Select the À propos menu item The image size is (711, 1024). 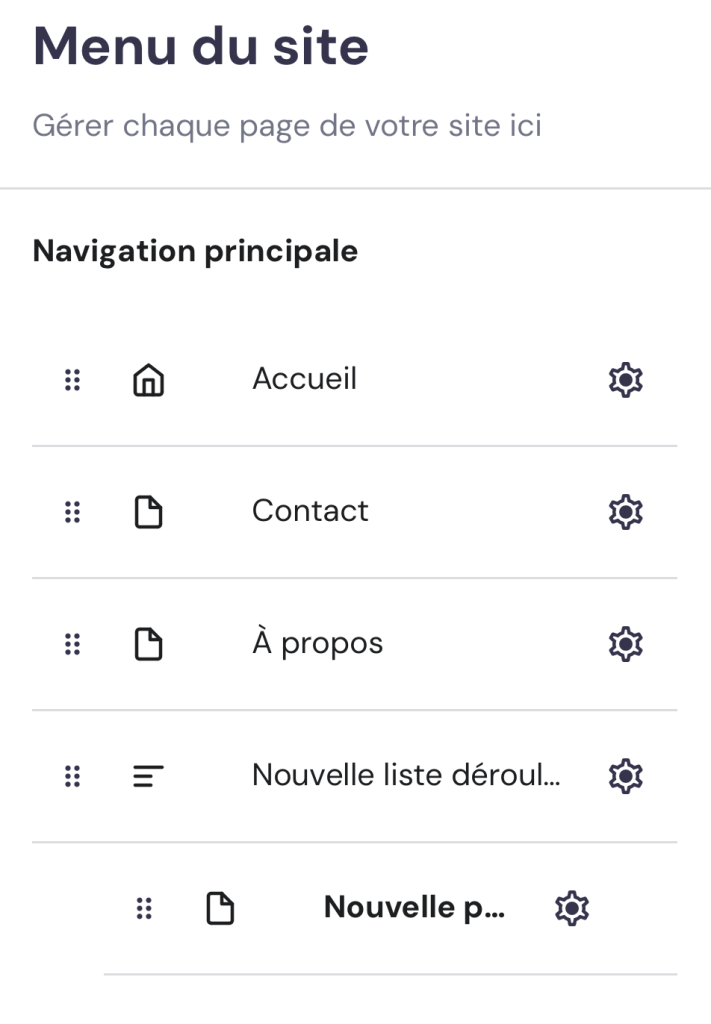(x=317, y=643)
